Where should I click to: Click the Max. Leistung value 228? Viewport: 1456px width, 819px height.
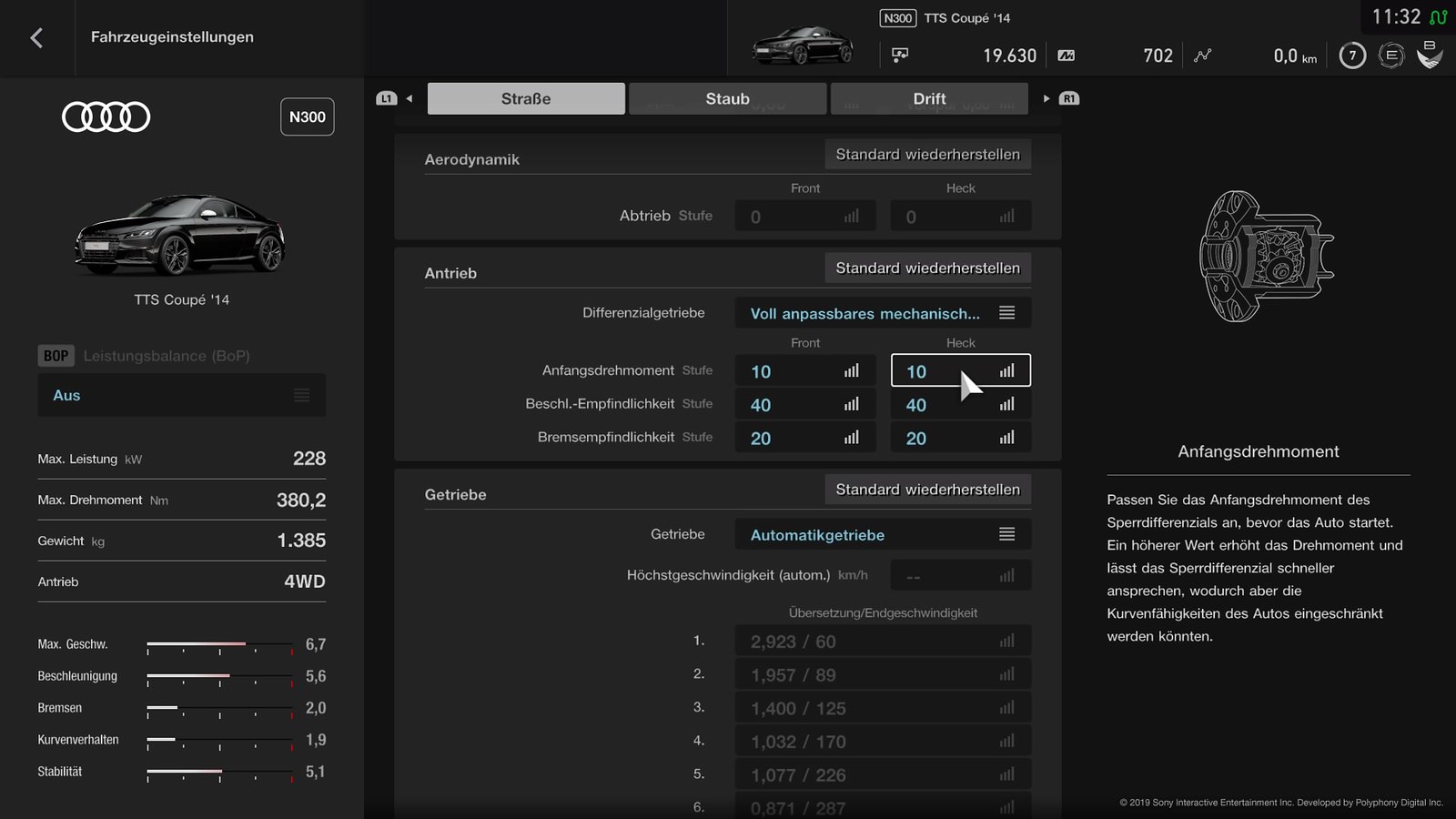tap(309, 459)
